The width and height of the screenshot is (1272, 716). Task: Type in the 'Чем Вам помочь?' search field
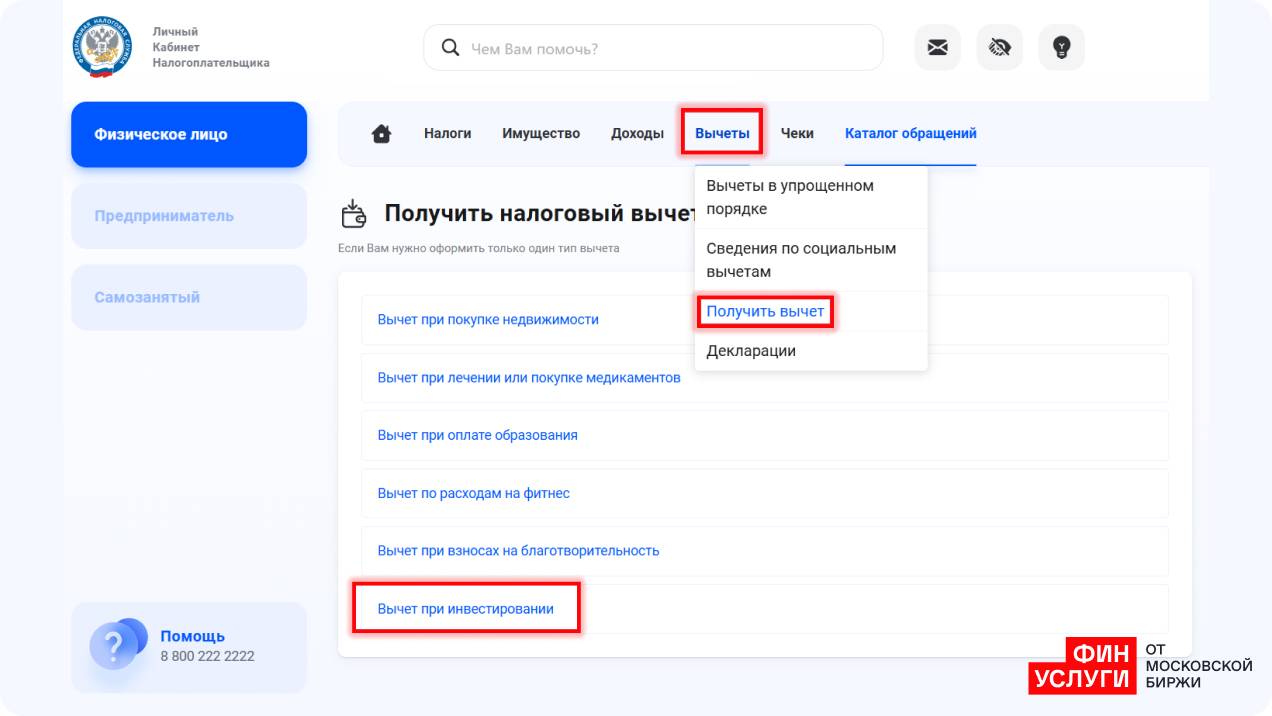670,48
